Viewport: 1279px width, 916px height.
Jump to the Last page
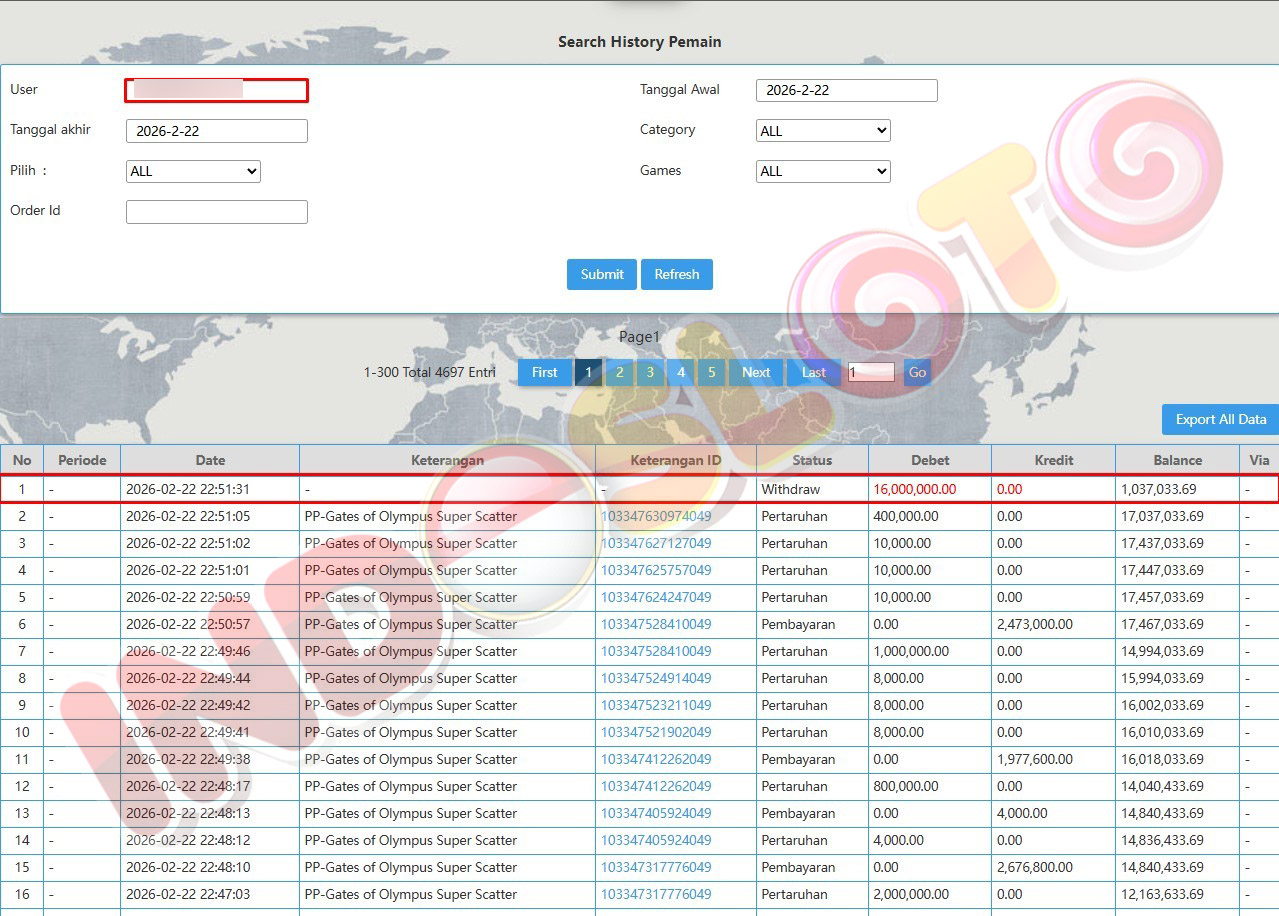coord(813,372)
